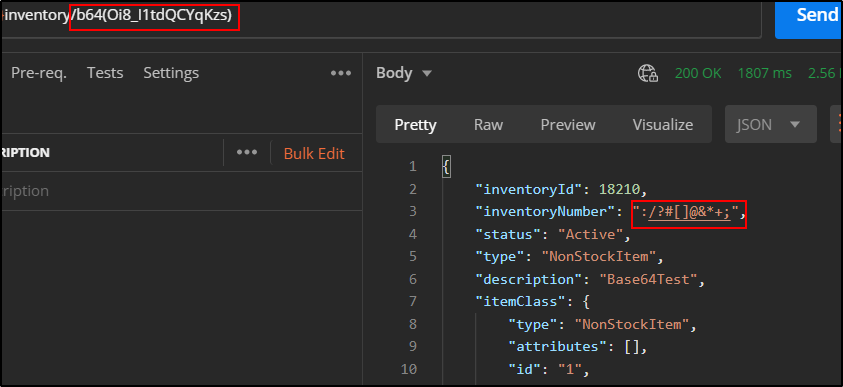
Task: Click the 200 OK status text
Action: click(x=698, y=73)
